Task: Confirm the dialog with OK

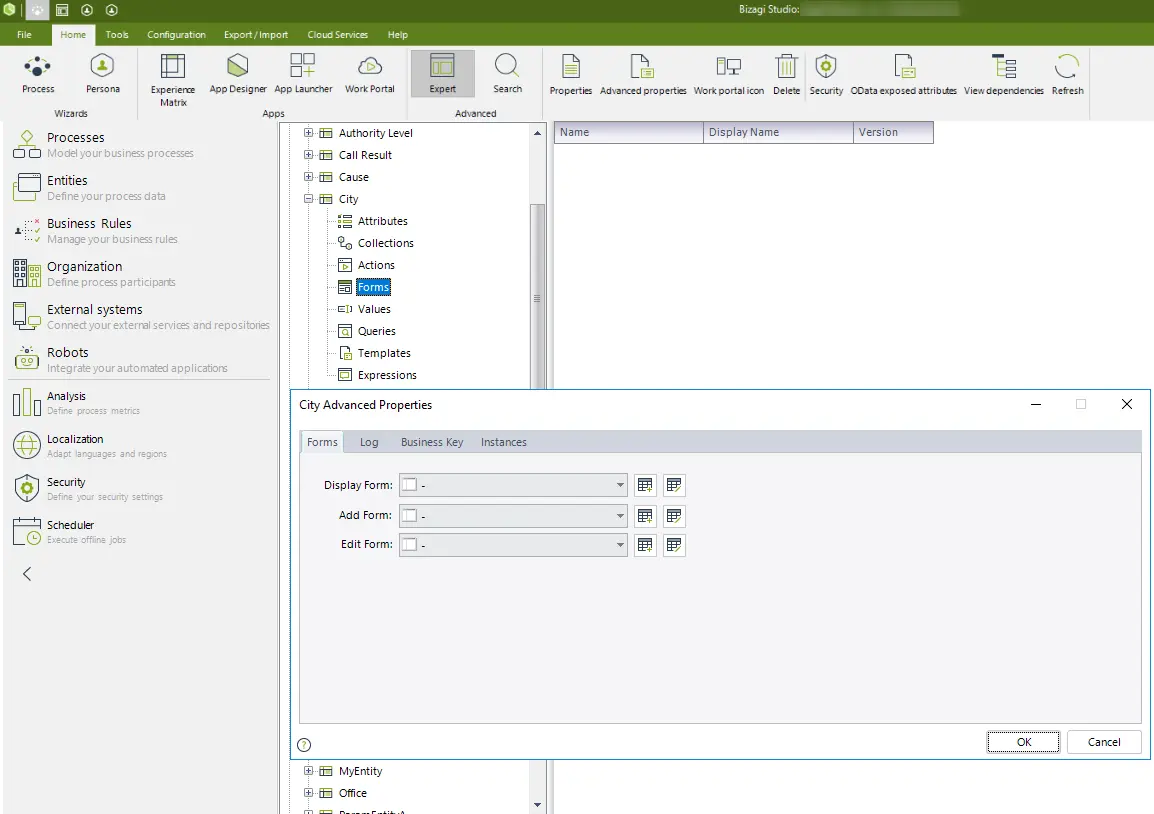Action: coord(1023,742)
